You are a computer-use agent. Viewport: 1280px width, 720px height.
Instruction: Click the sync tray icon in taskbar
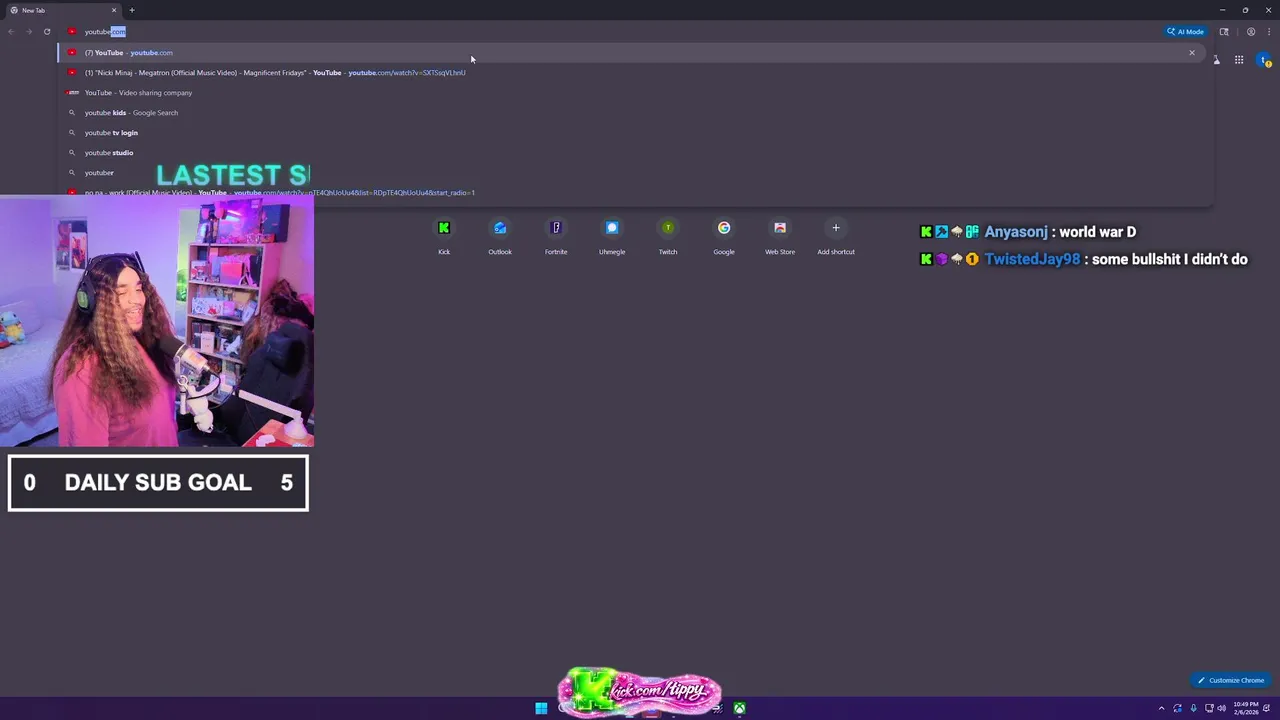pyautogui.click(x=1178, y=708)
